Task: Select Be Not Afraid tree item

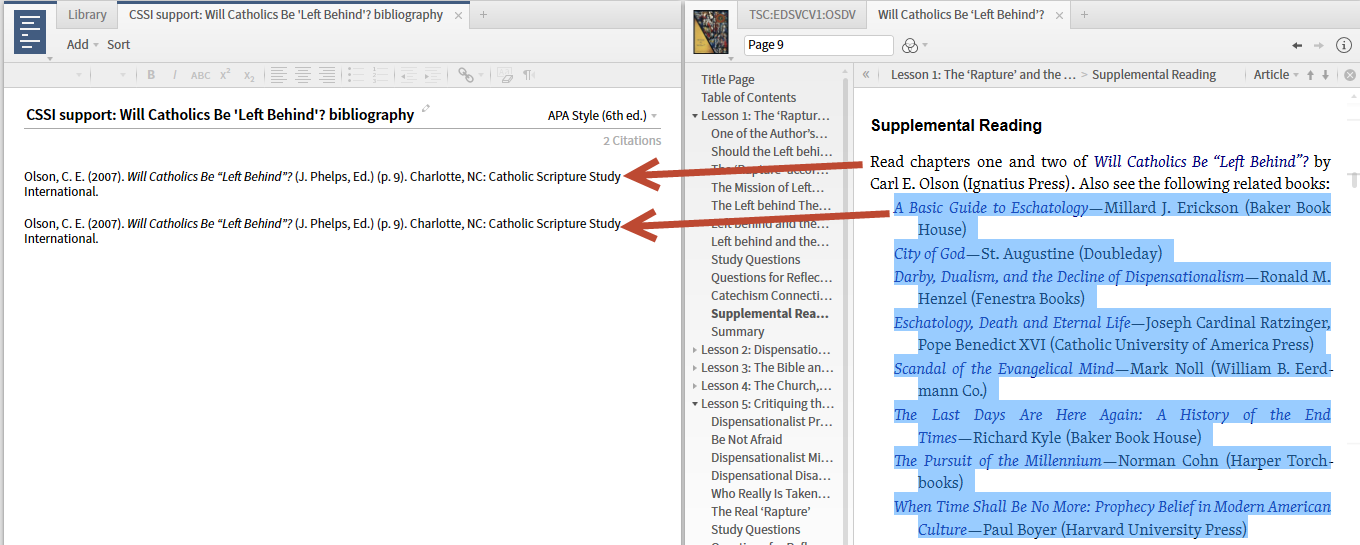Action: pos(747,440)
